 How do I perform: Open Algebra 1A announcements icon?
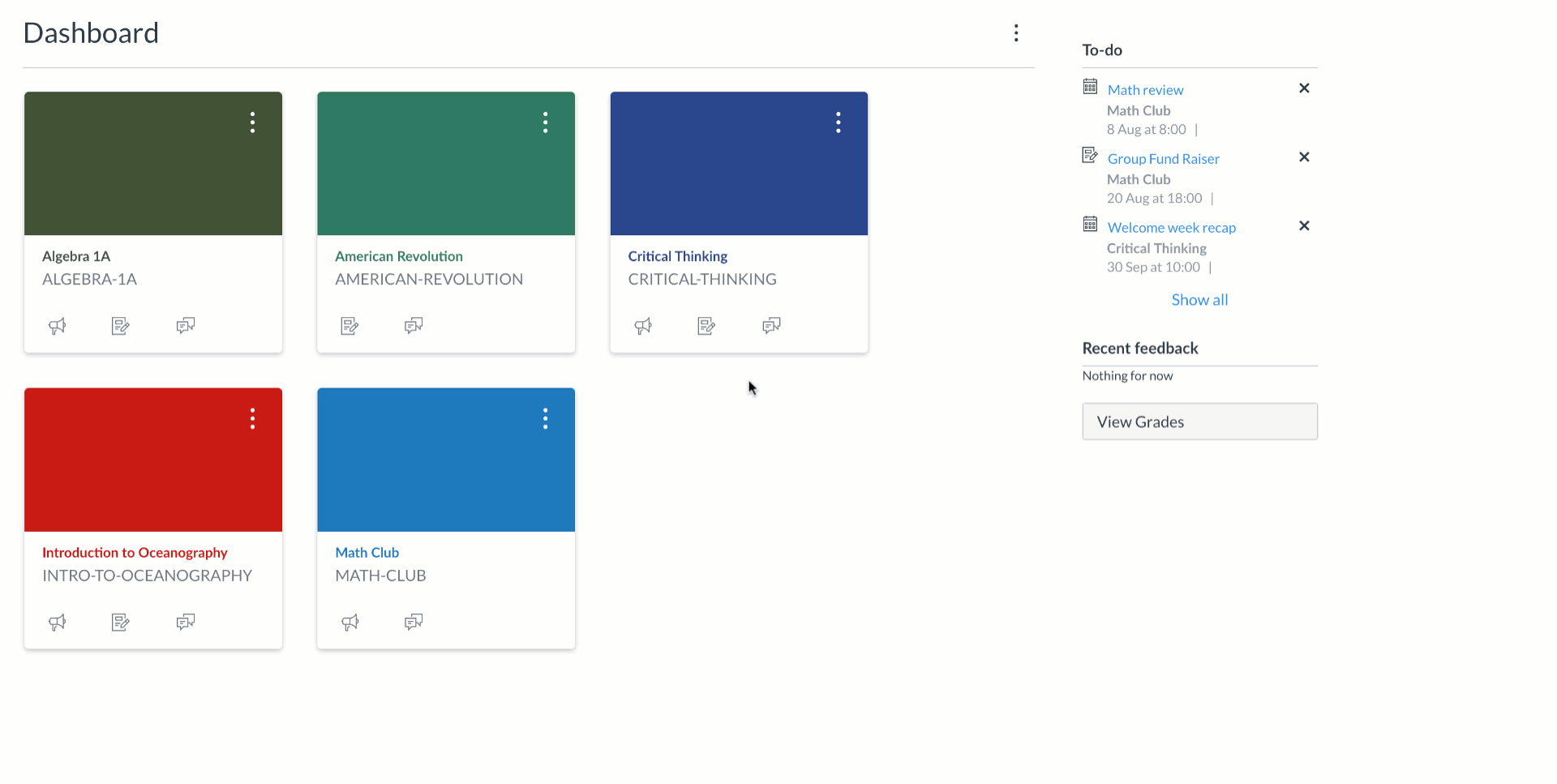click(58, 326)
